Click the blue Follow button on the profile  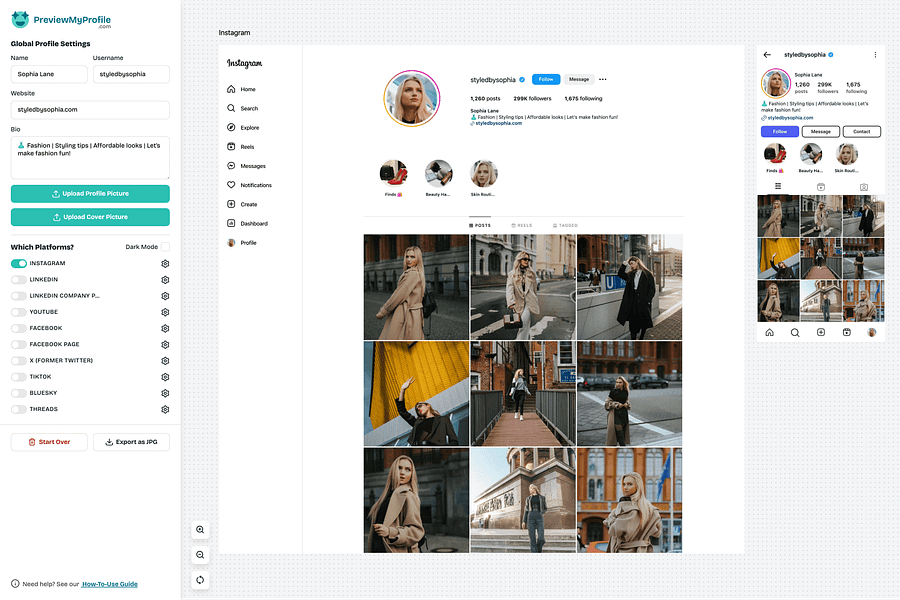[x=544, y=78]
